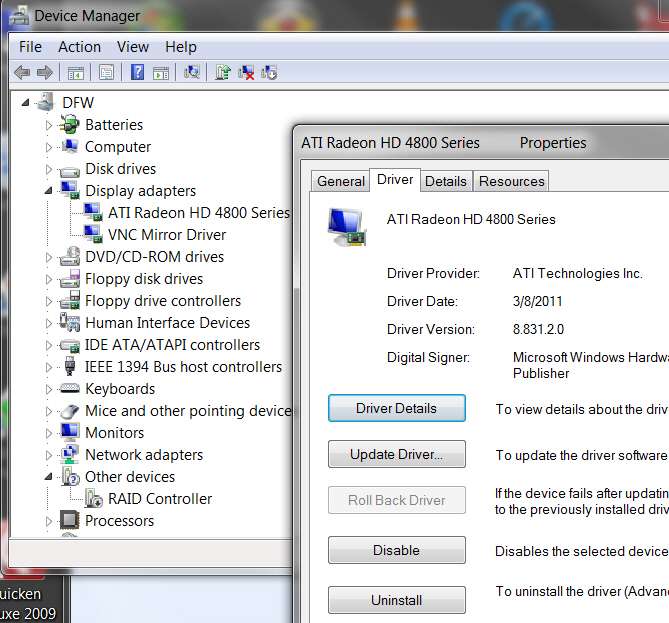Collapse the Display adapters node

coord(49,191)
